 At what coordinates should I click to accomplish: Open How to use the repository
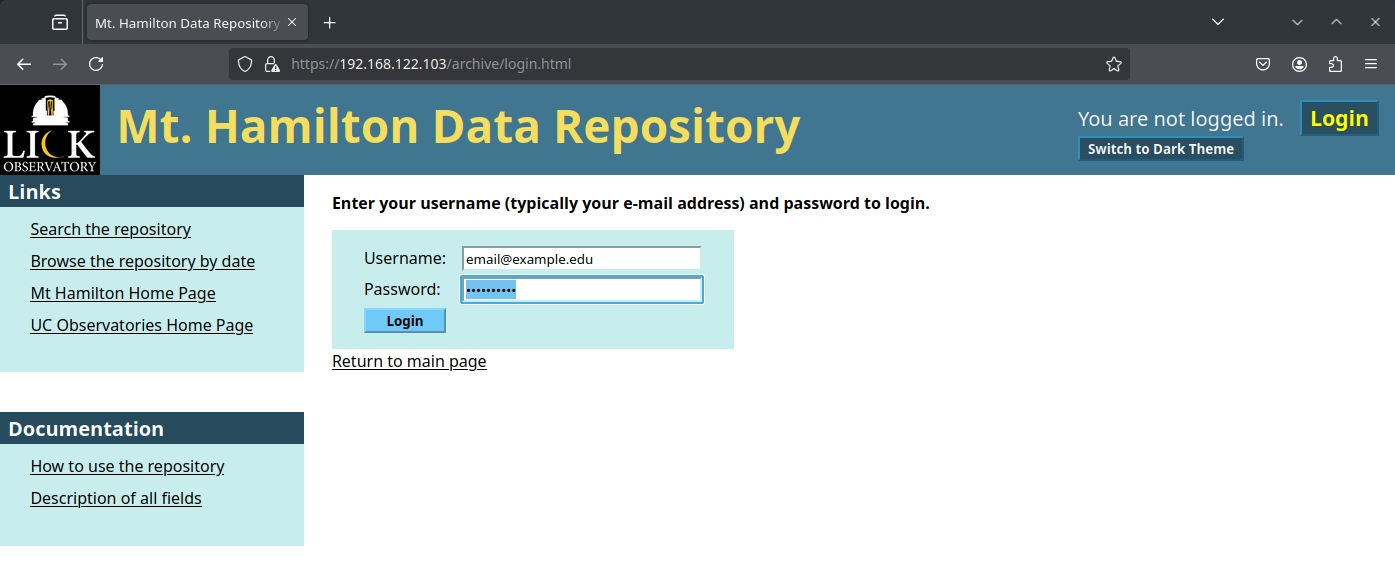pos(128,466)
